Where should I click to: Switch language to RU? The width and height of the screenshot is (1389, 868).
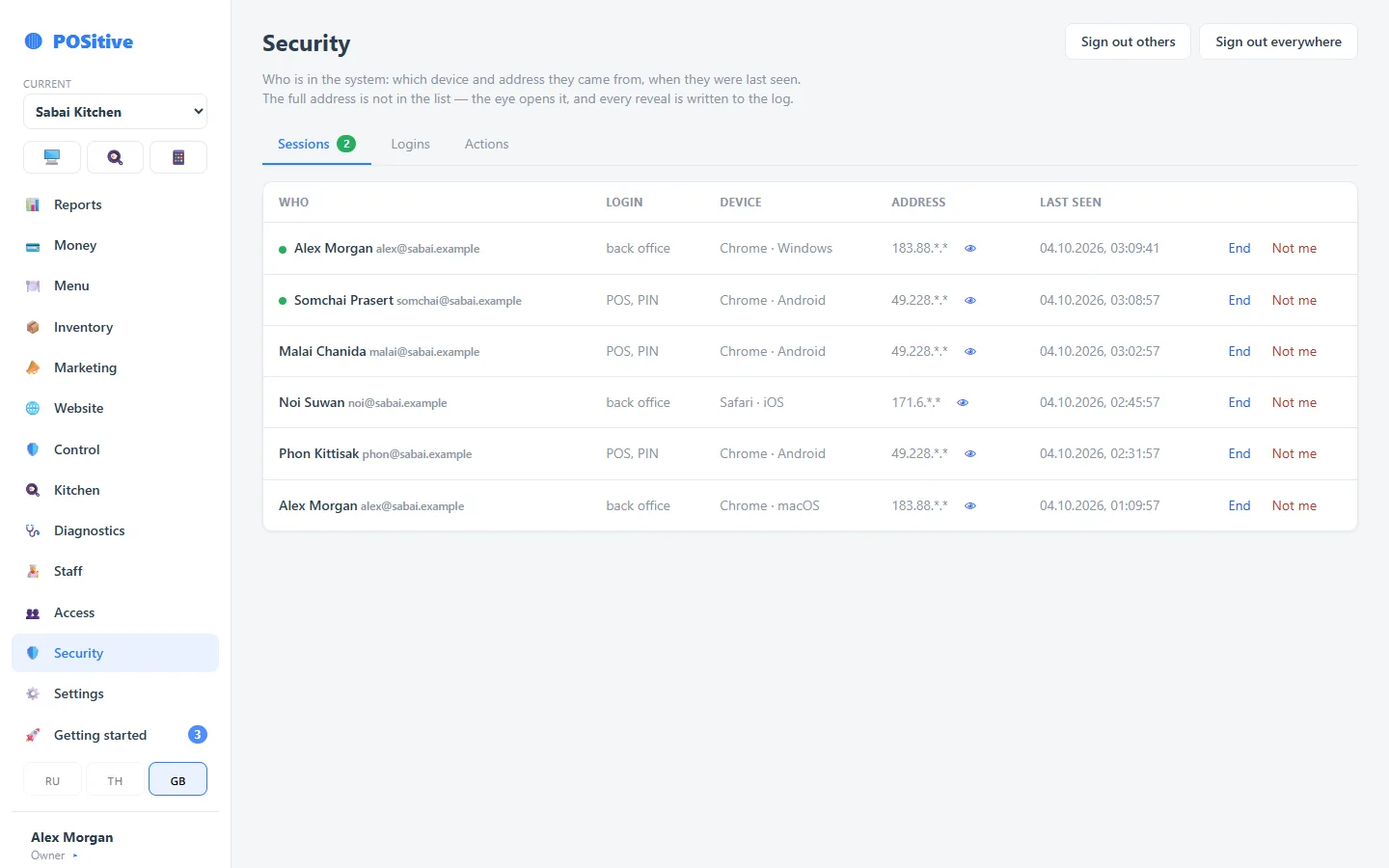(x=52, y=779)
